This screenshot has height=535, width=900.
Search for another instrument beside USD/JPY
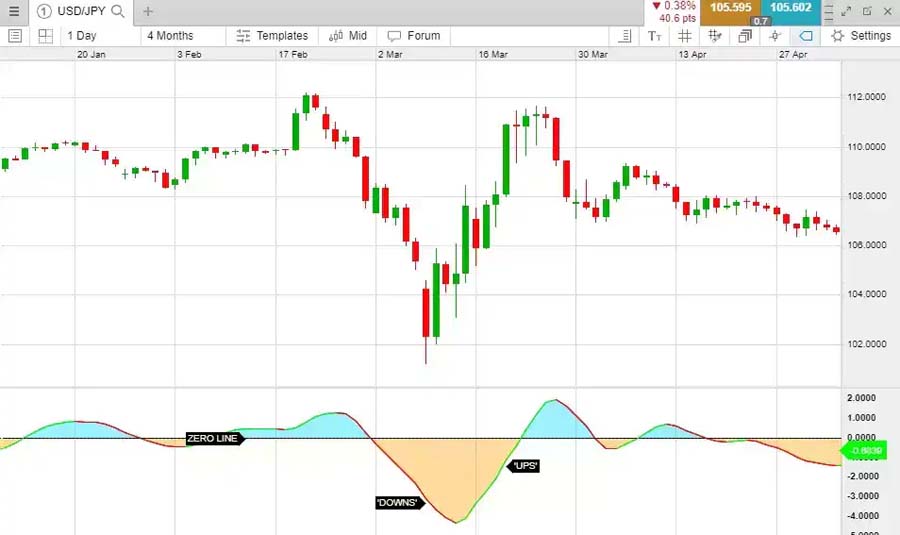click(x=118, y=11)
